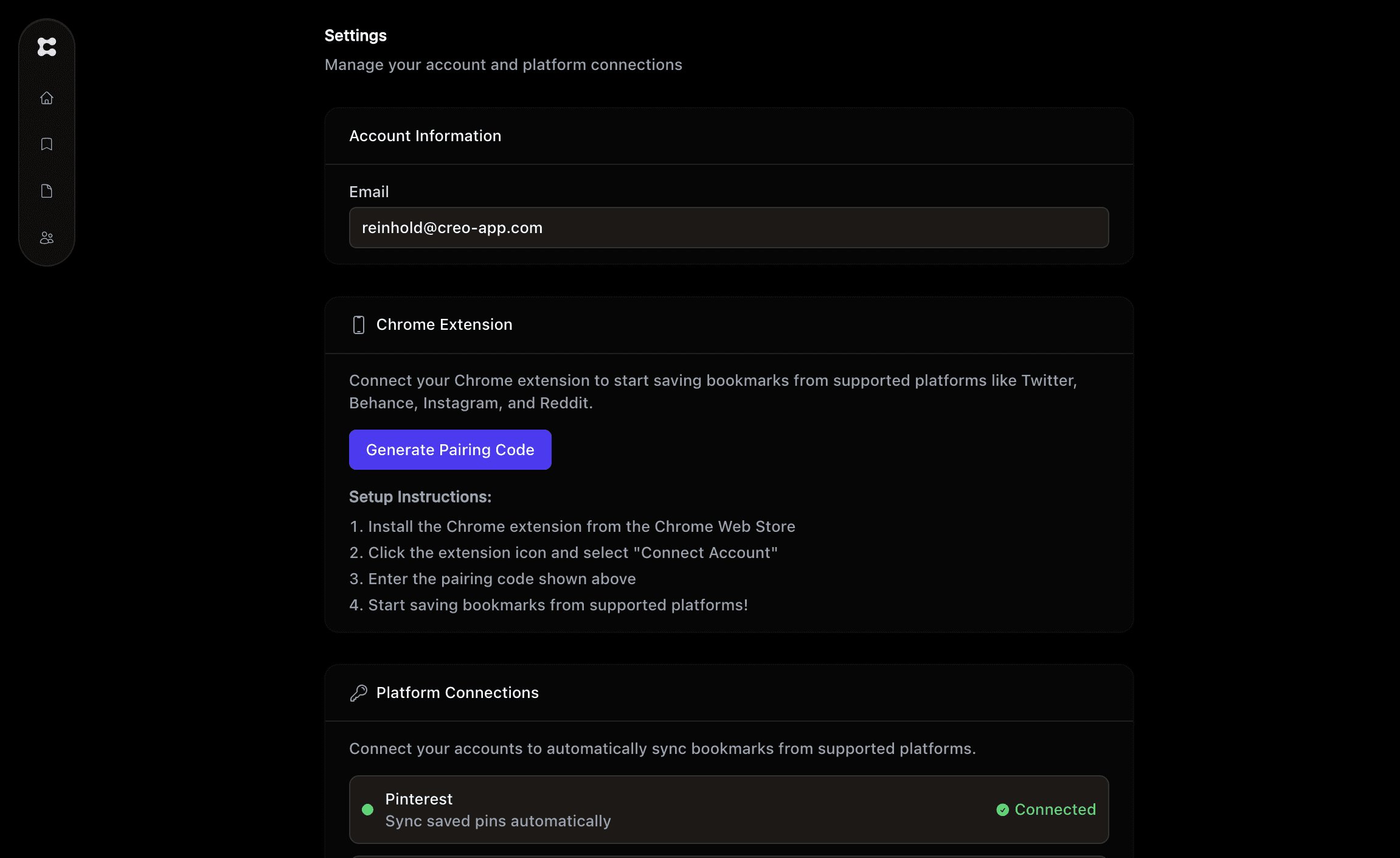Click the Chrome Extension section title

point(444,325)
